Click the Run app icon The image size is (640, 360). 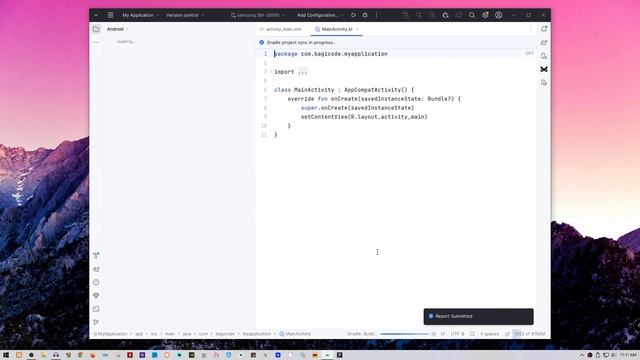click(353, 15)
